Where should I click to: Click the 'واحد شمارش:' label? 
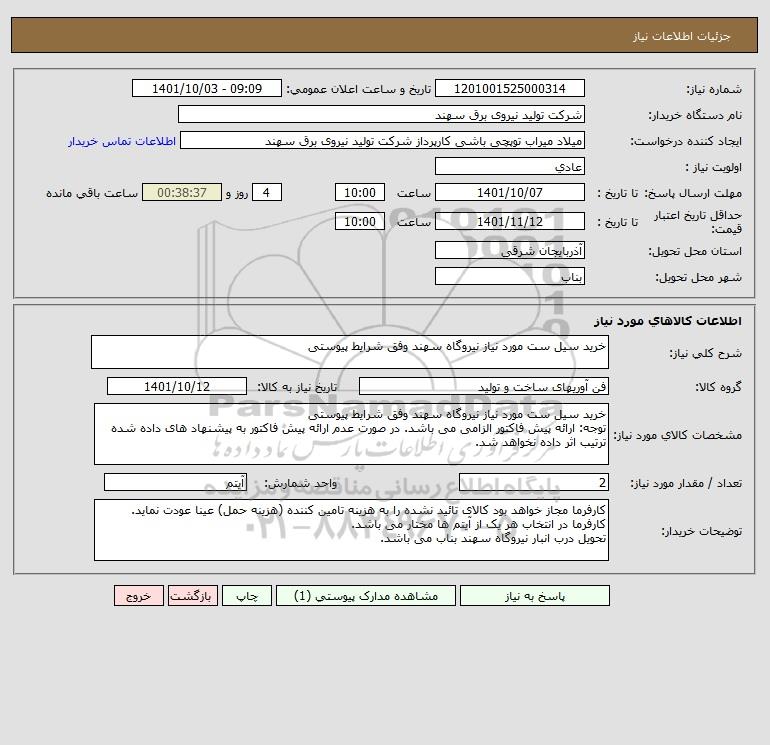[x=301, y=483]
